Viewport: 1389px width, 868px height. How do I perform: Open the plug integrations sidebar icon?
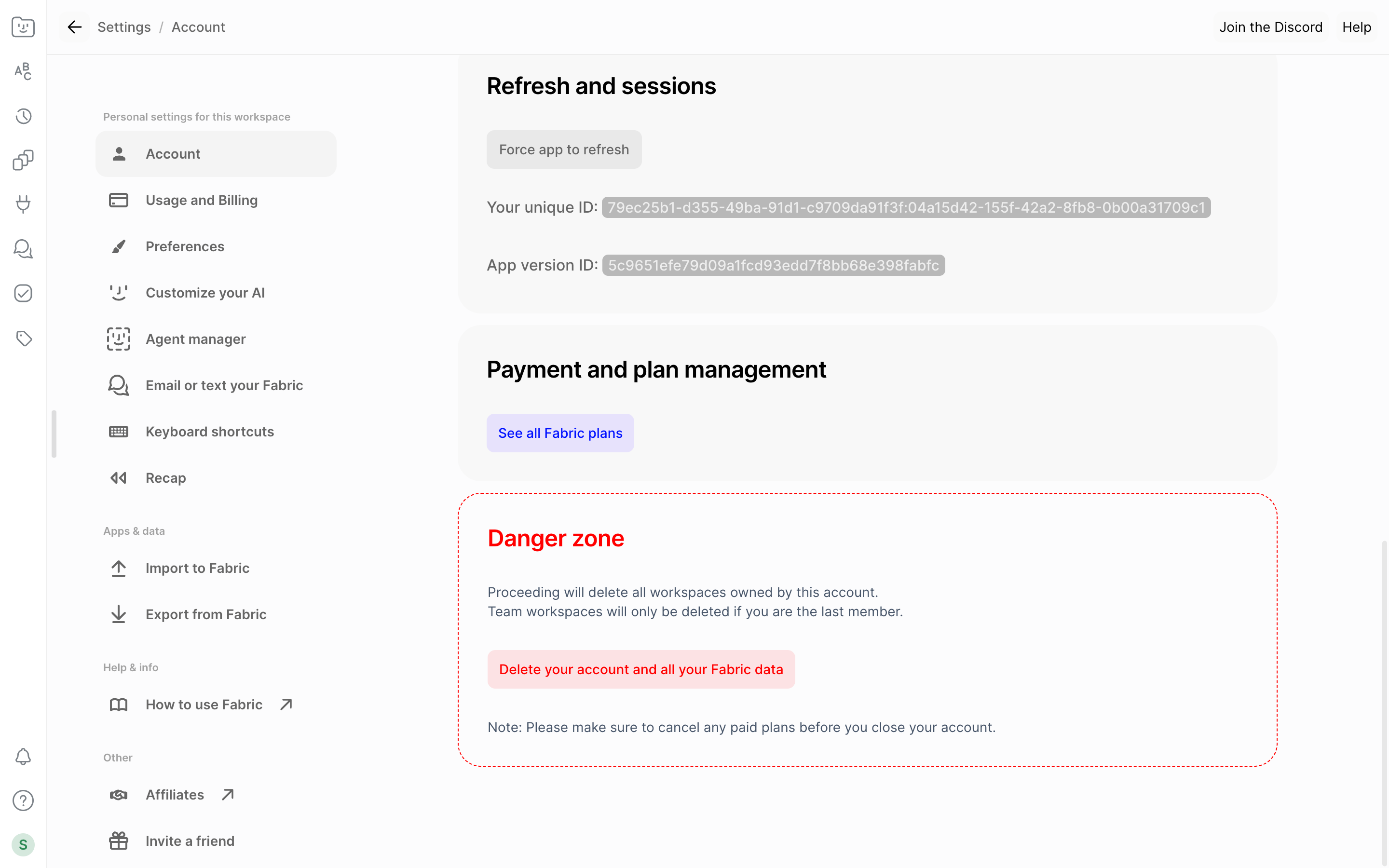(x=23, y=204)
